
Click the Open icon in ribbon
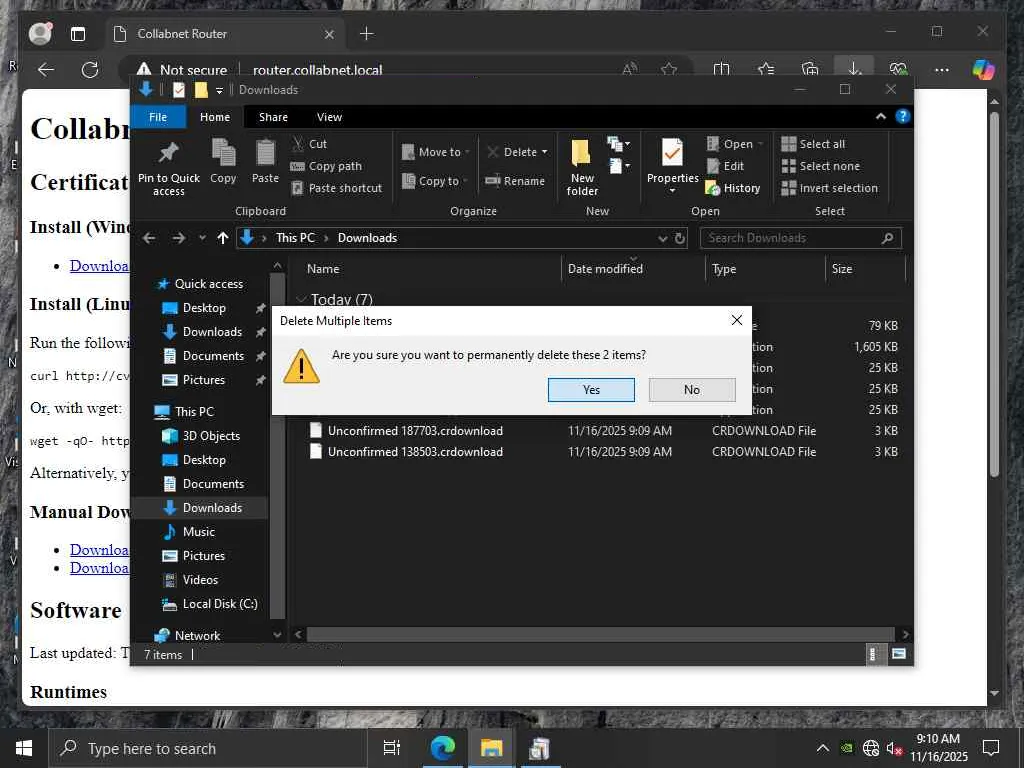[x=713, y=144]
